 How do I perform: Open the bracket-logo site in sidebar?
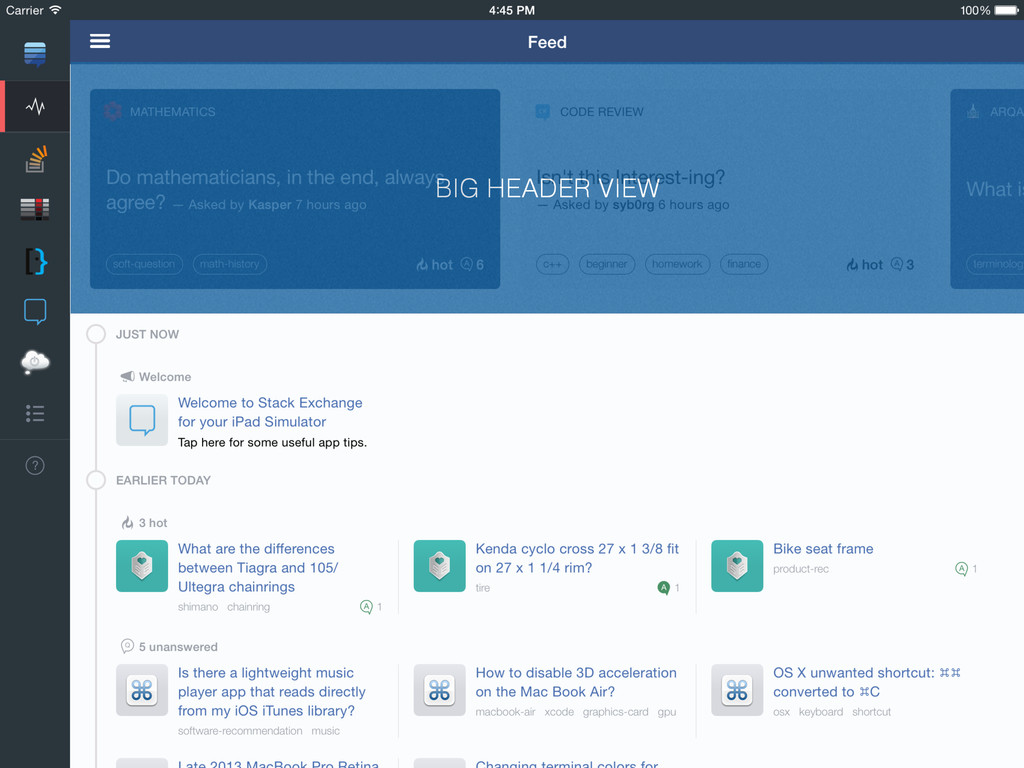[x=36, y=261]
